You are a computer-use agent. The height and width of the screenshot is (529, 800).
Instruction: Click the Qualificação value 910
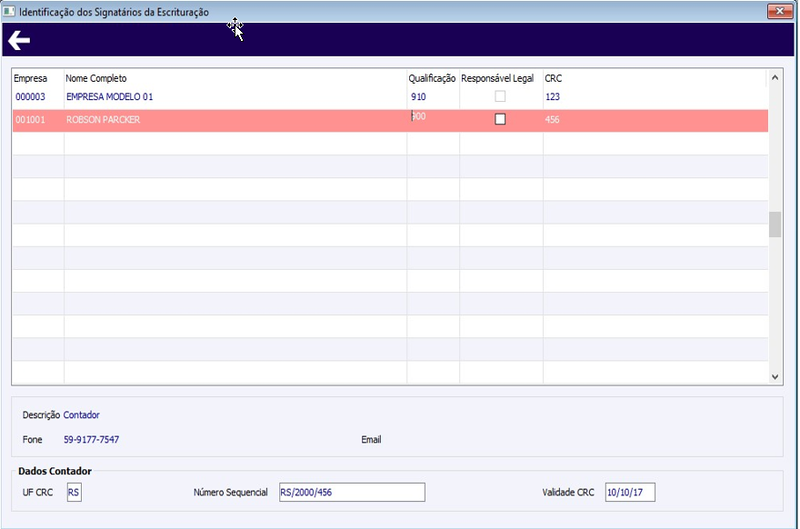pyautogui.click(x=418, y=97)
